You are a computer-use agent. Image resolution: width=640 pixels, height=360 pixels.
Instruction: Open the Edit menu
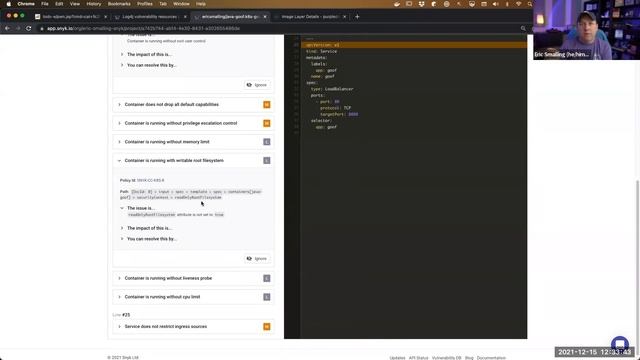59,4
